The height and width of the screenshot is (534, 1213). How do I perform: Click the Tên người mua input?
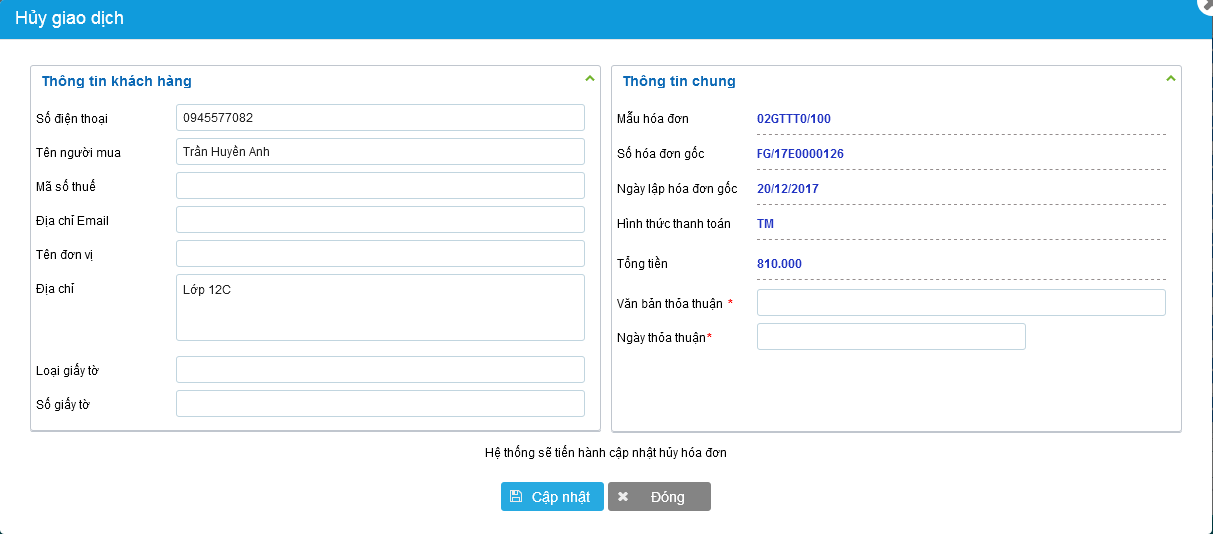(380, 152)
